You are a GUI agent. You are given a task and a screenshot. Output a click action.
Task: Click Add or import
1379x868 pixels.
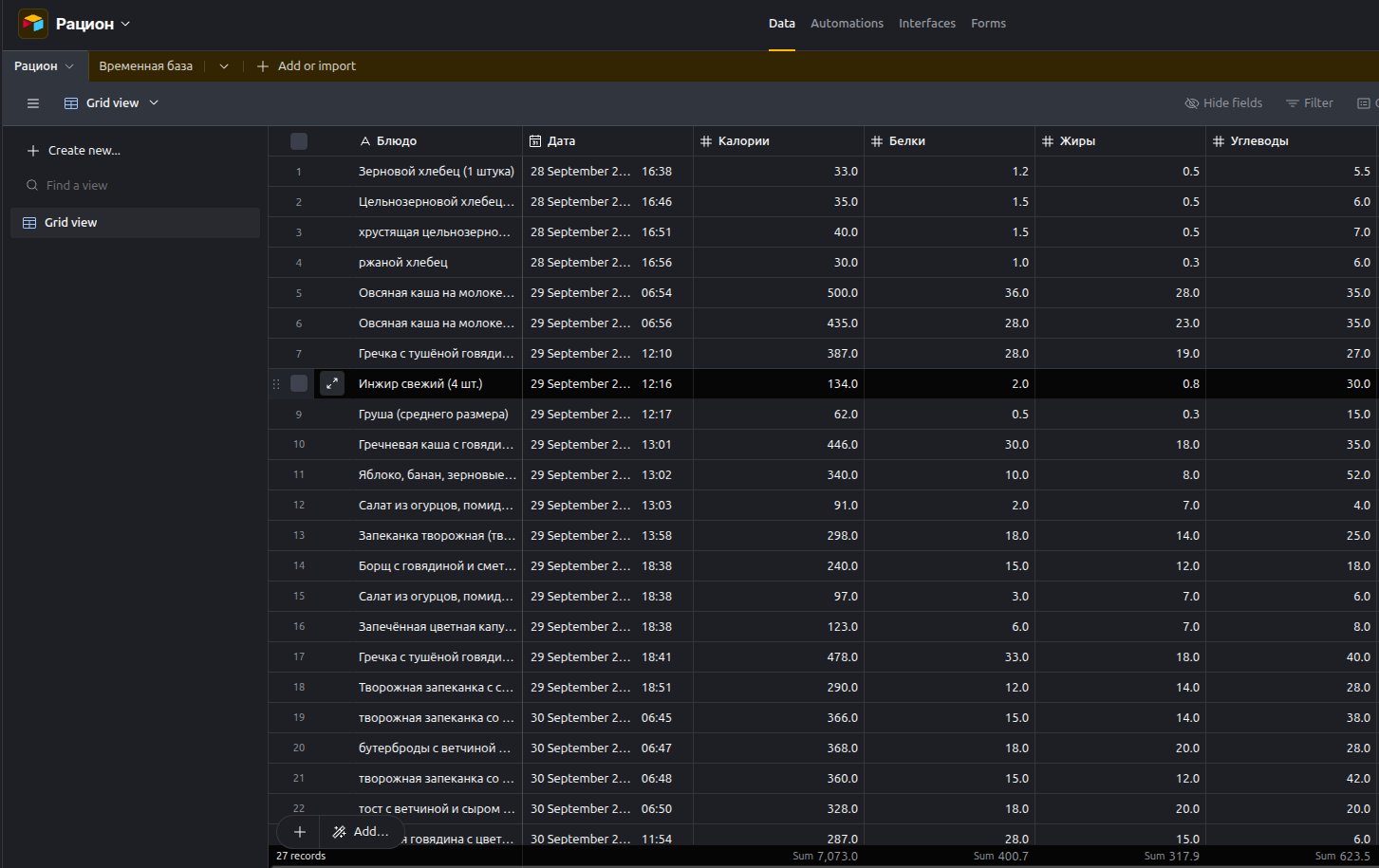click(307, 66)
